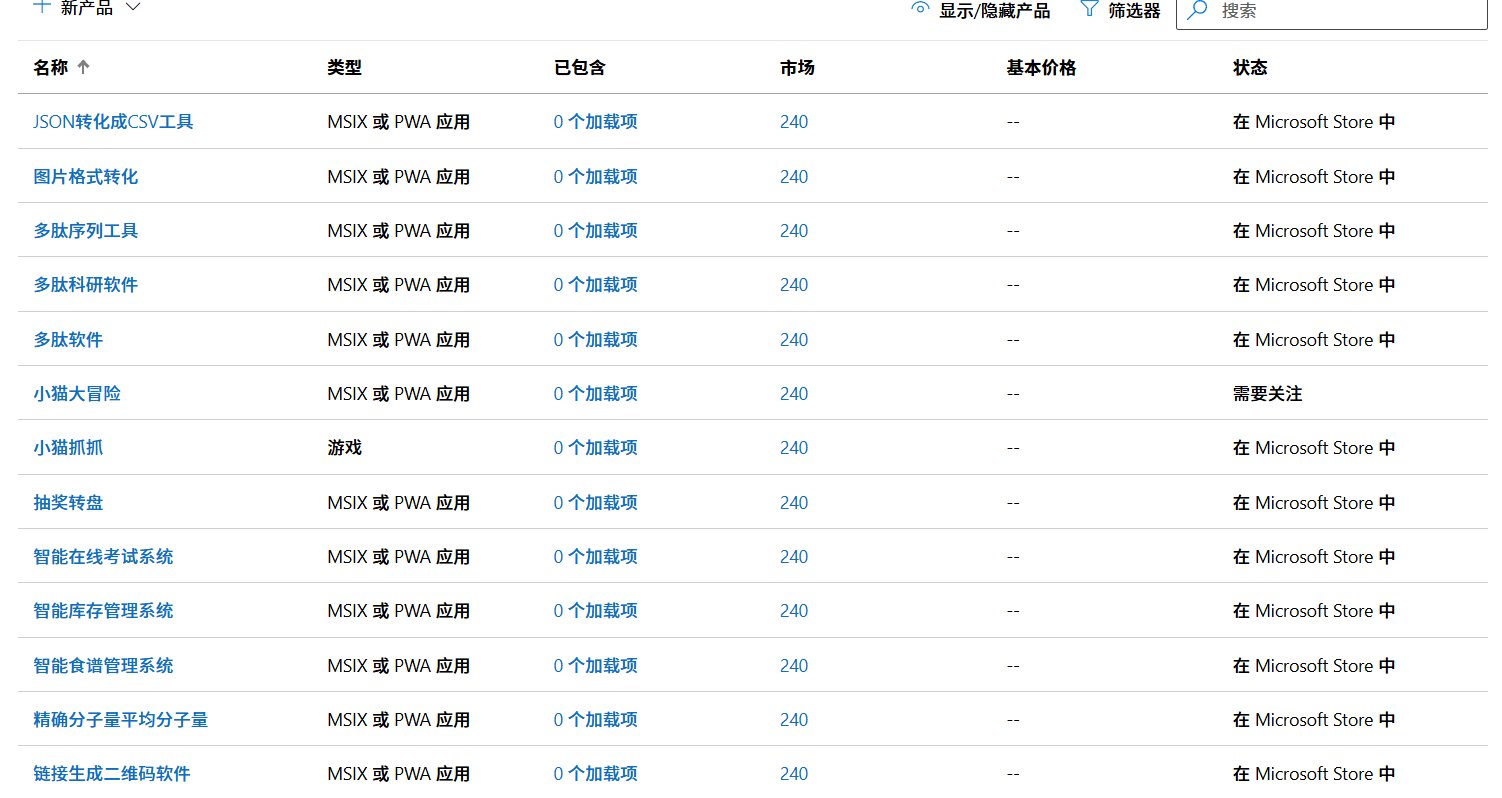Click the 类型 column header
1502x798 pixels.
(344, 67)
